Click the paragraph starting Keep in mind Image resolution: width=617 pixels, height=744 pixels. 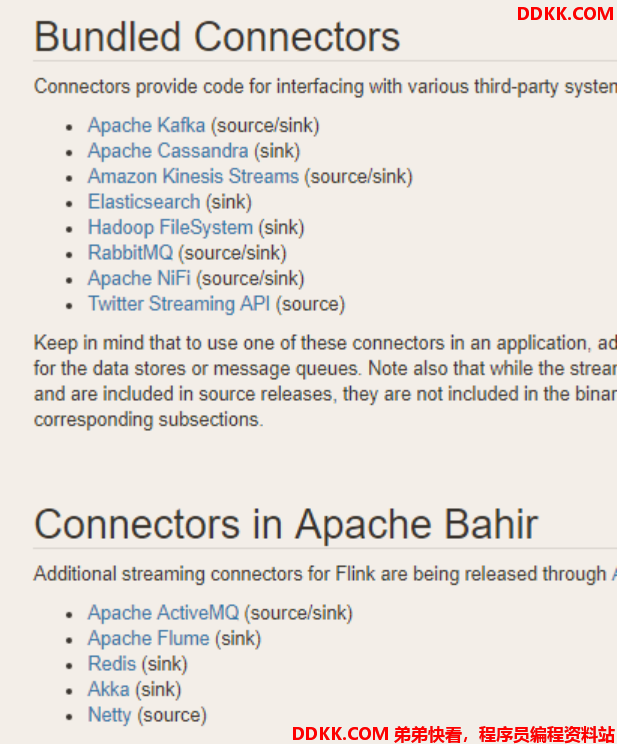coord(325,381)
